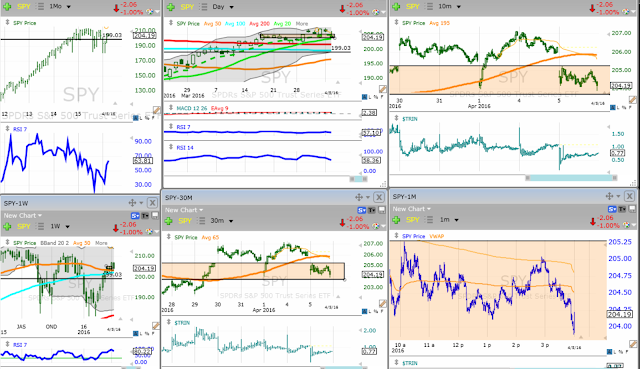Toggle F scale option in 30m chart
The height and width of the screenshot is (369, 640).
382,311
